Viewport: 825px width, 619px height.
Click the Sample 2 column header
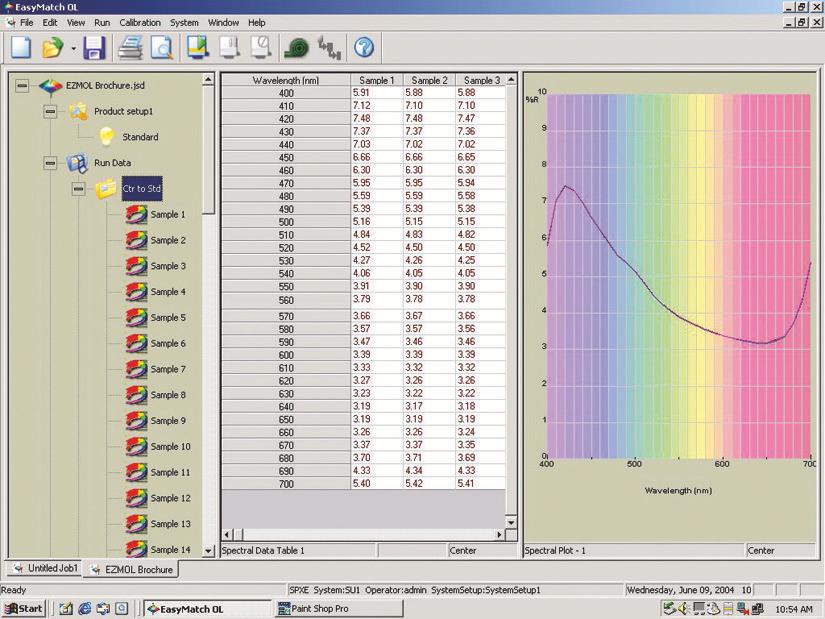(429, 80)
